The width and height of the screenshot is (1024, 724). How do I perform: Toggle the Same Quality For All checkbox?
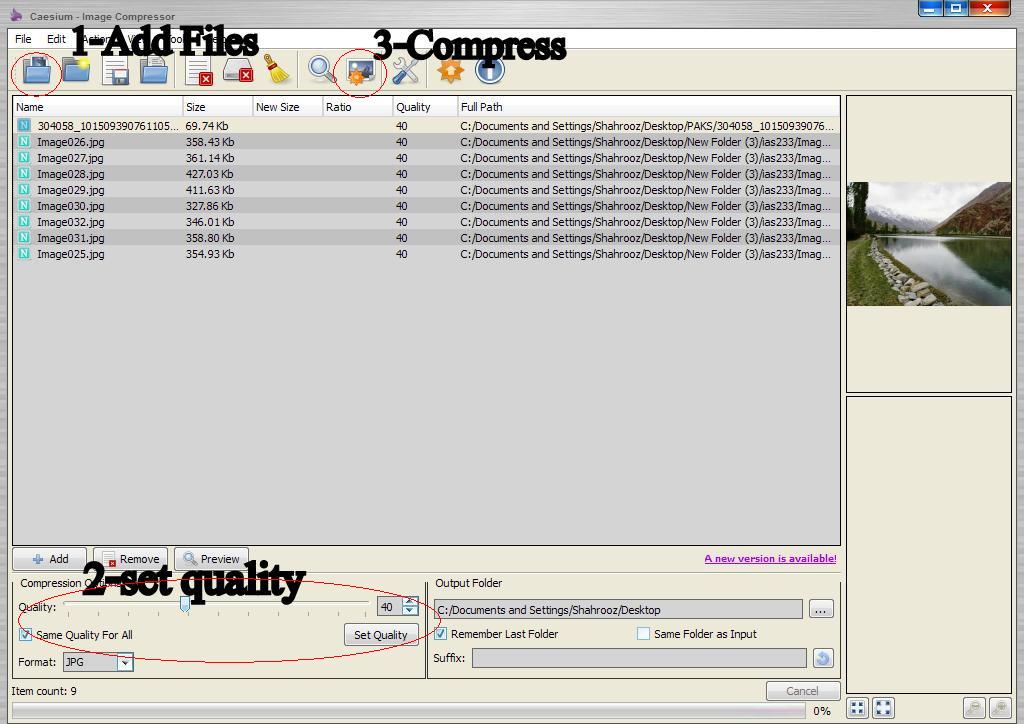click(26, 635)
